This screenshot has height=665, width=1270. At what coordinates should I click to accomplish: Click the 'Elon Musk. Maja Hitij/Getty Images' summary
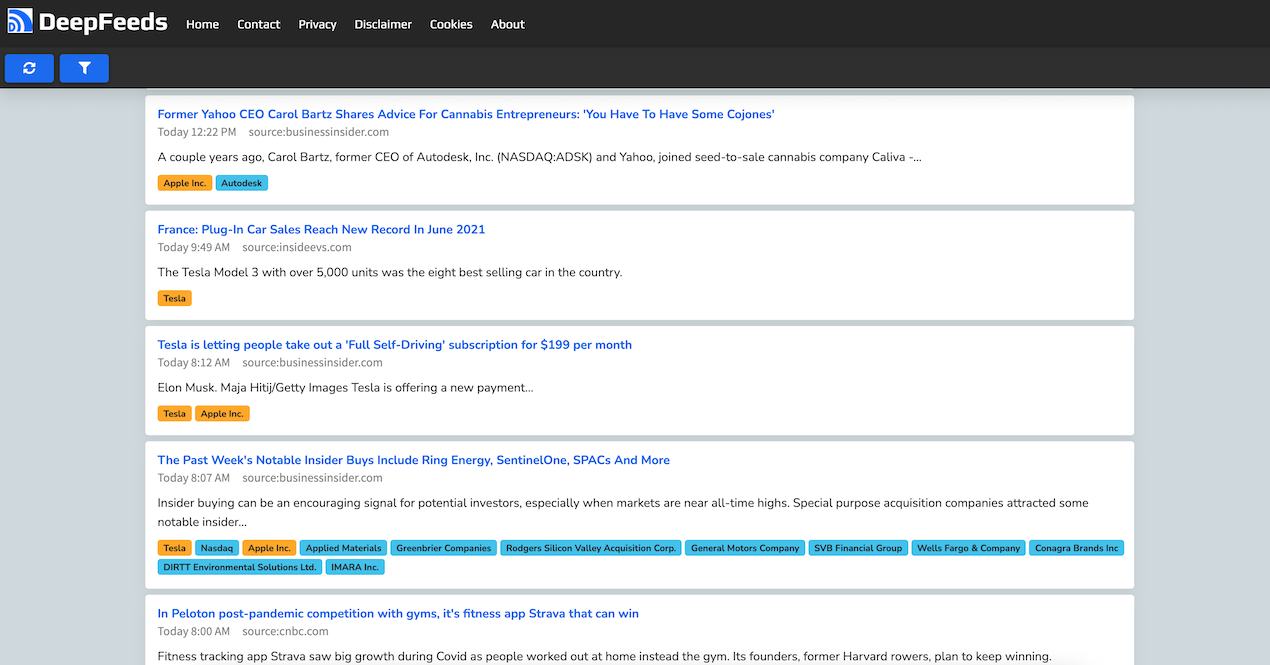[x=345, y=387]
